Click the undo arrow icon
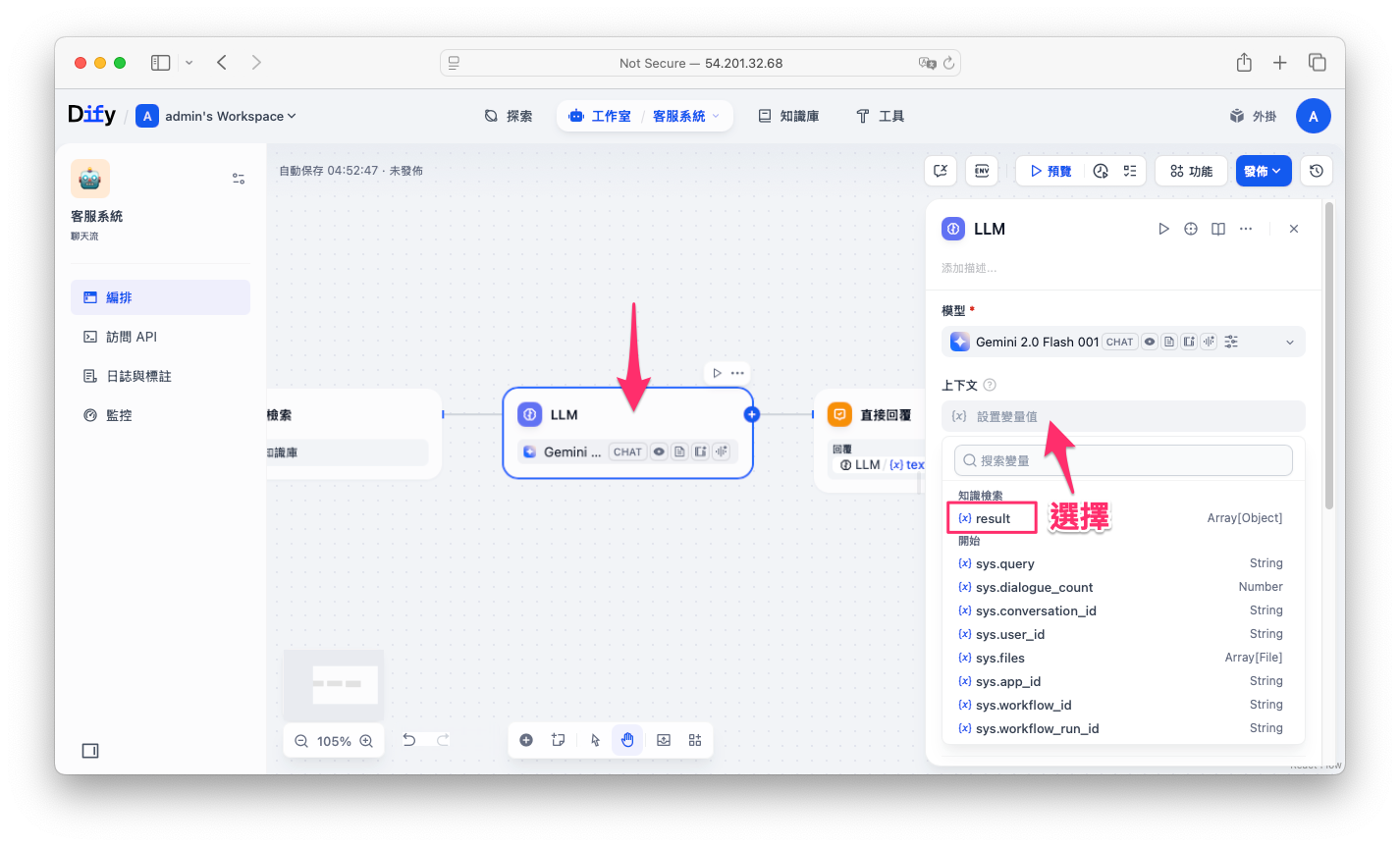Screen dimensions: 1400x847 [409, 740]
